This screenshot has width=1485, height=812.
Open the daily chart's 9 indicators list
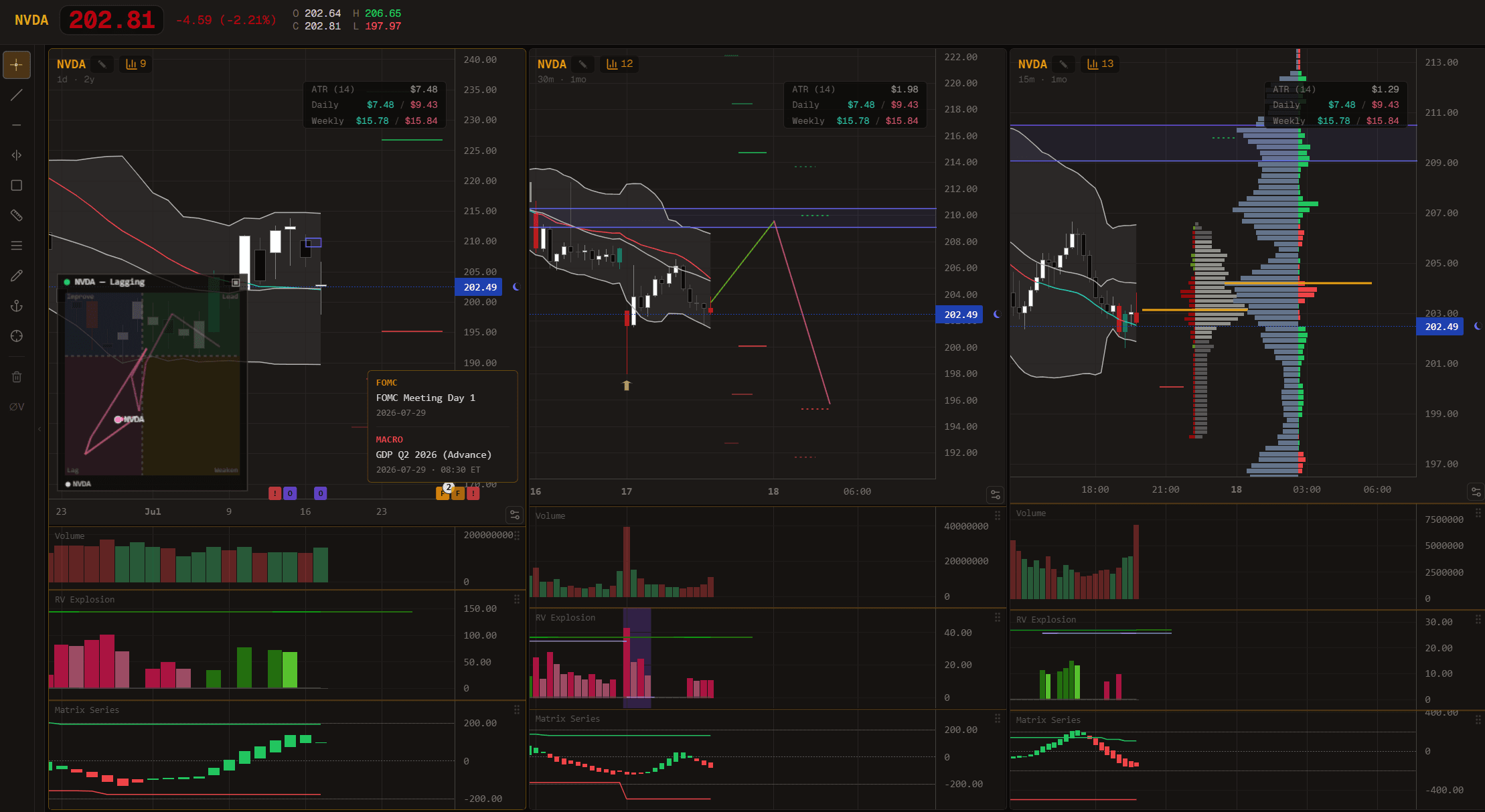136,64
